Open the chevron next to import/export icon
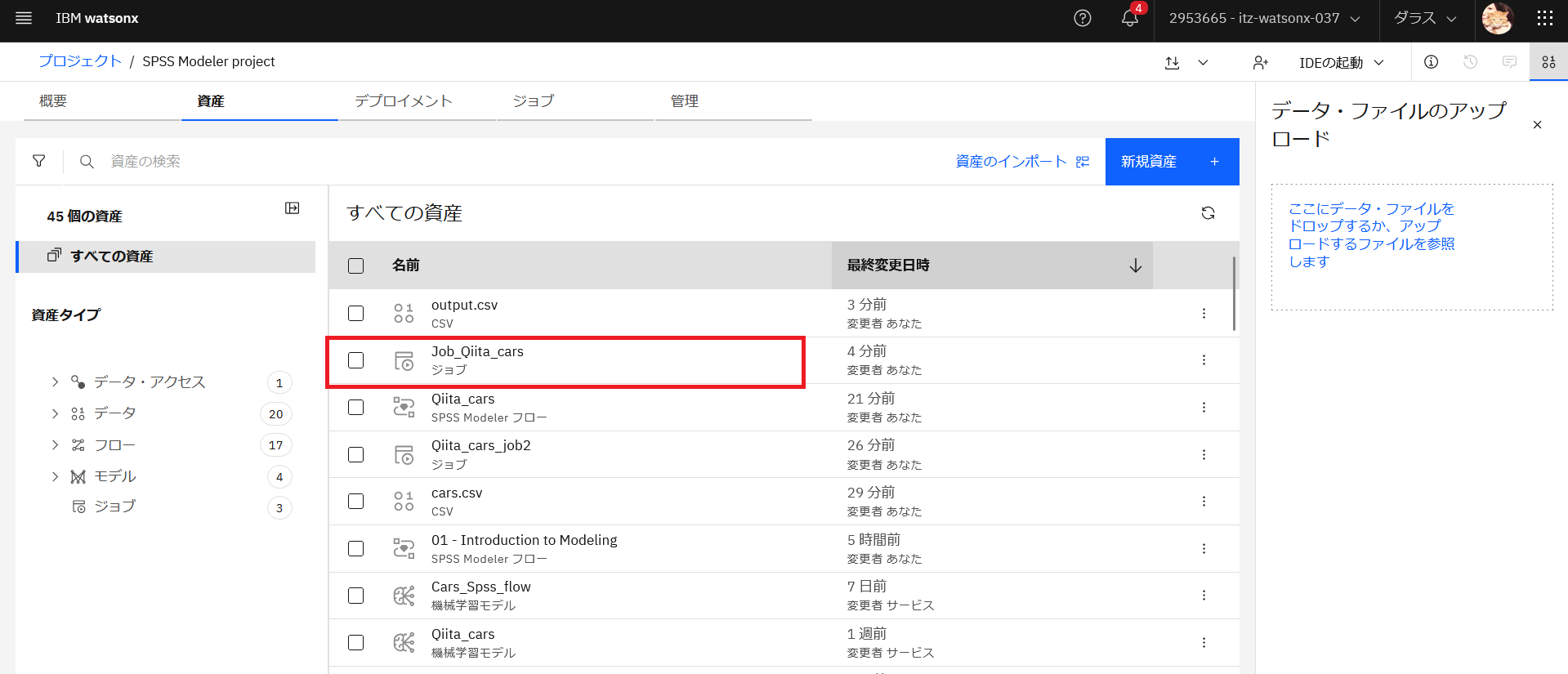The height and width of the screenshot is (674, 1568). point(1203,63)
